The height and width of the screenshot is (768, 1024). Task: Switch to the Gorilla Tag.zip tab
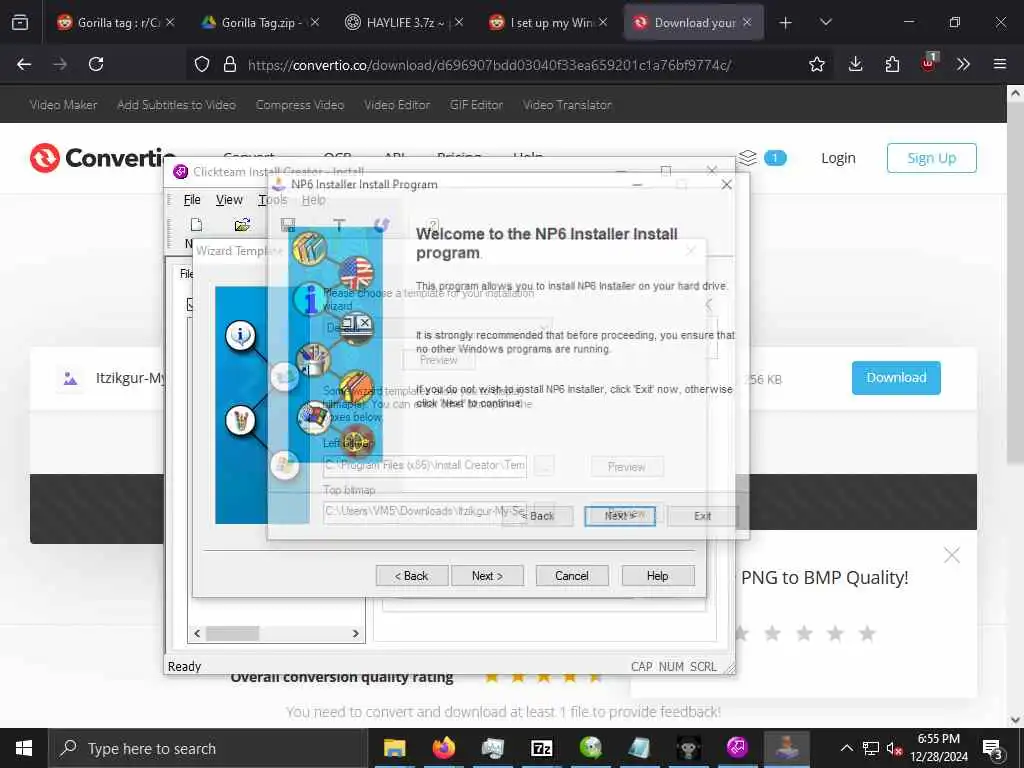pos(259,23)
